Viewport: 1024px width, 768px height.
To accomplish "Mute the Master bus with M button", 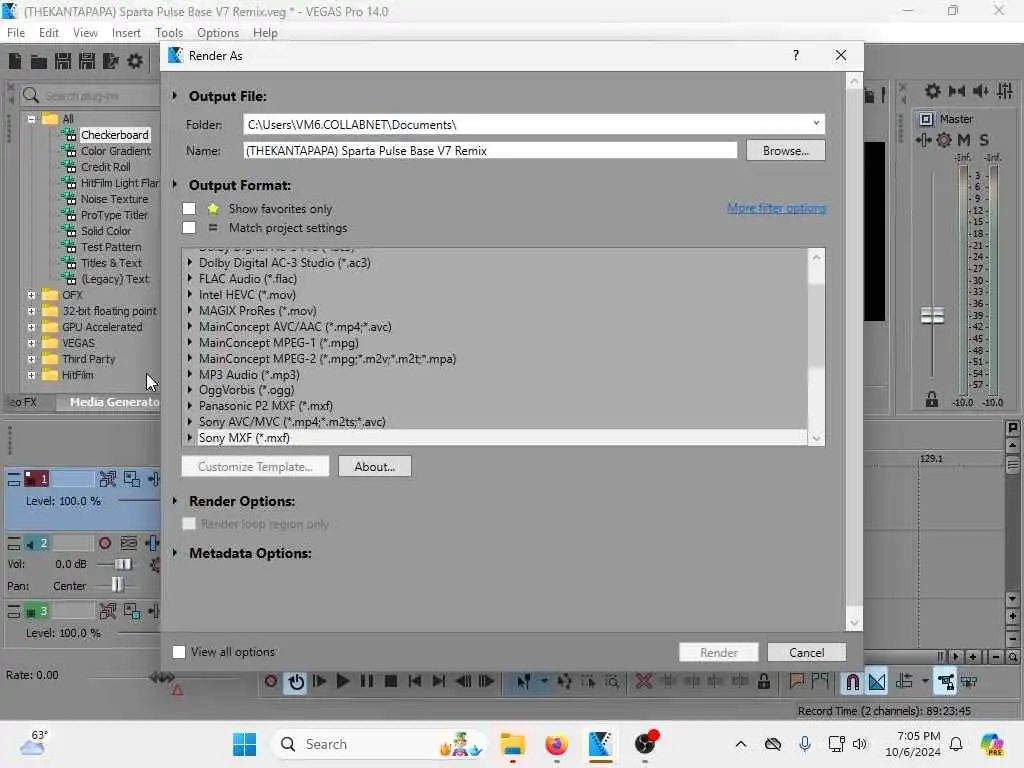I will pos(963,140).
